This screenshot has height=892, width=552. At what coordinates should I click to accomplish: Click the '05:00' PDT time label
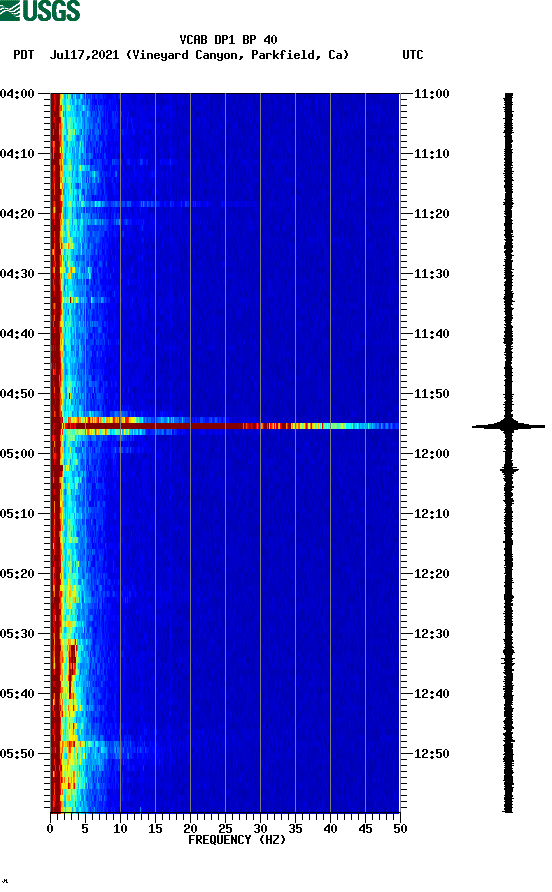coord(17,454)
